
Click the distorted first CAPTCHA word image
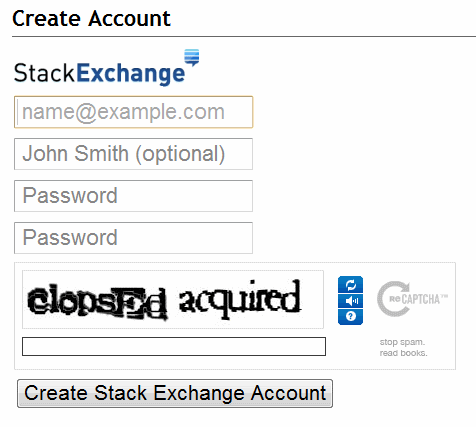coord(97,302)
